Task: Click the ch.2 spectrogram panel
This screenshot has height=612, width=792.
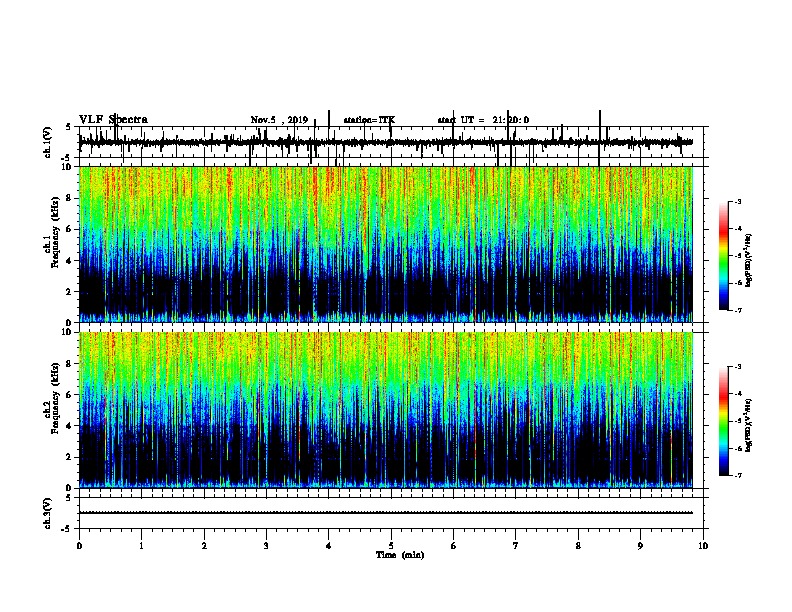Action: click(x=386, y=410)
